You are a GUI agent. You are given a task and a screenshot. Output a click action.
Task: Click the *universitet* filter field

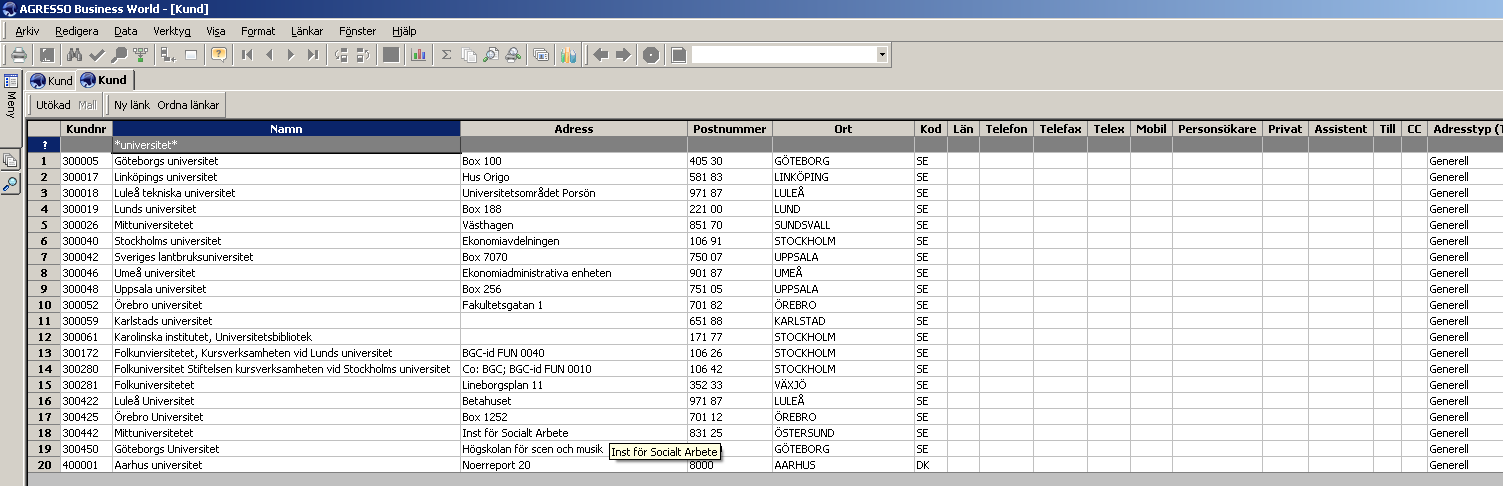[x=286, y=145]
